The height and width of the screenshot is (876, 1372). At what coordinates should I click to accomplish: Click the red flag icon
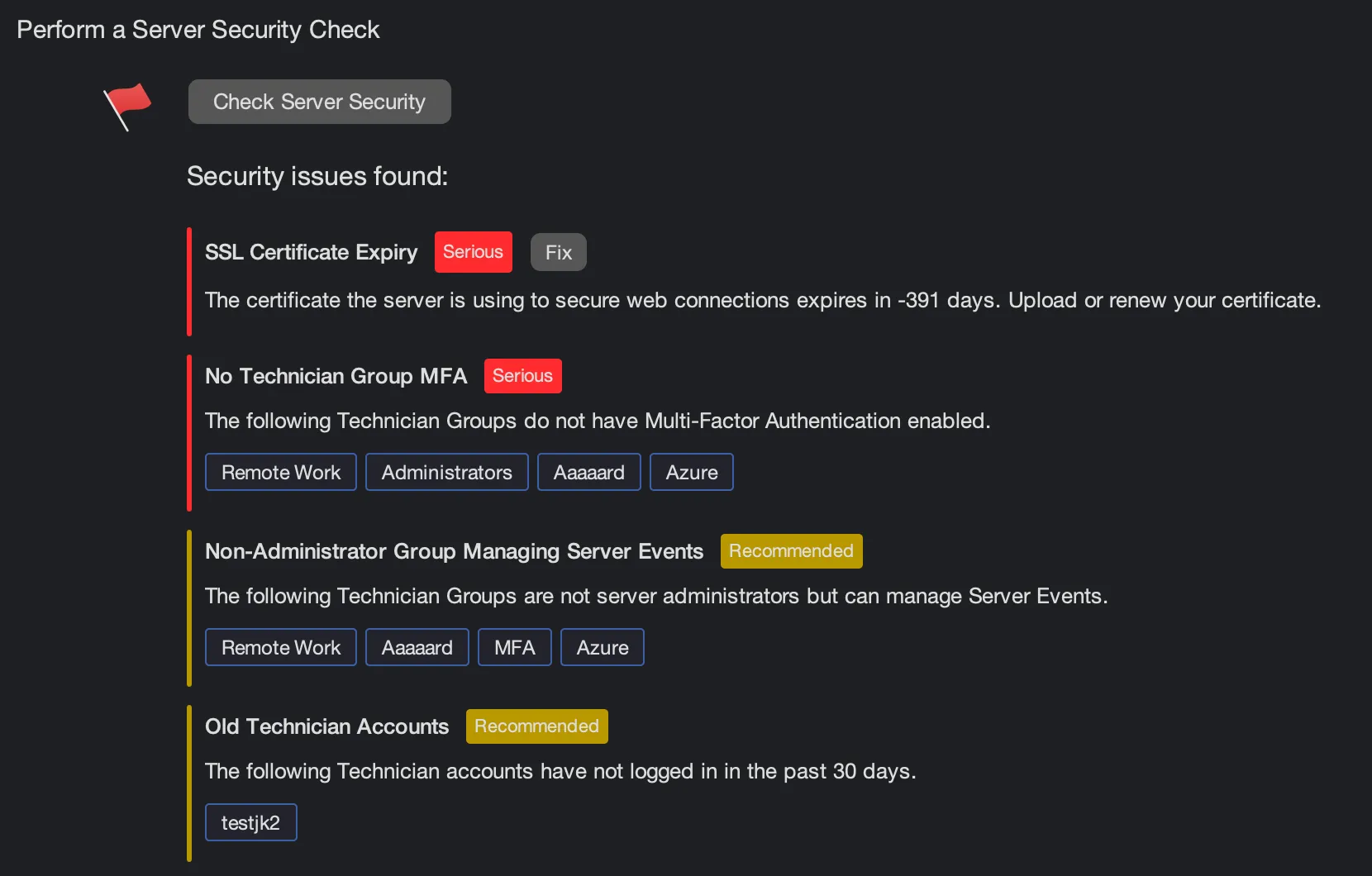pyautogui.click(x=127, y=105)
